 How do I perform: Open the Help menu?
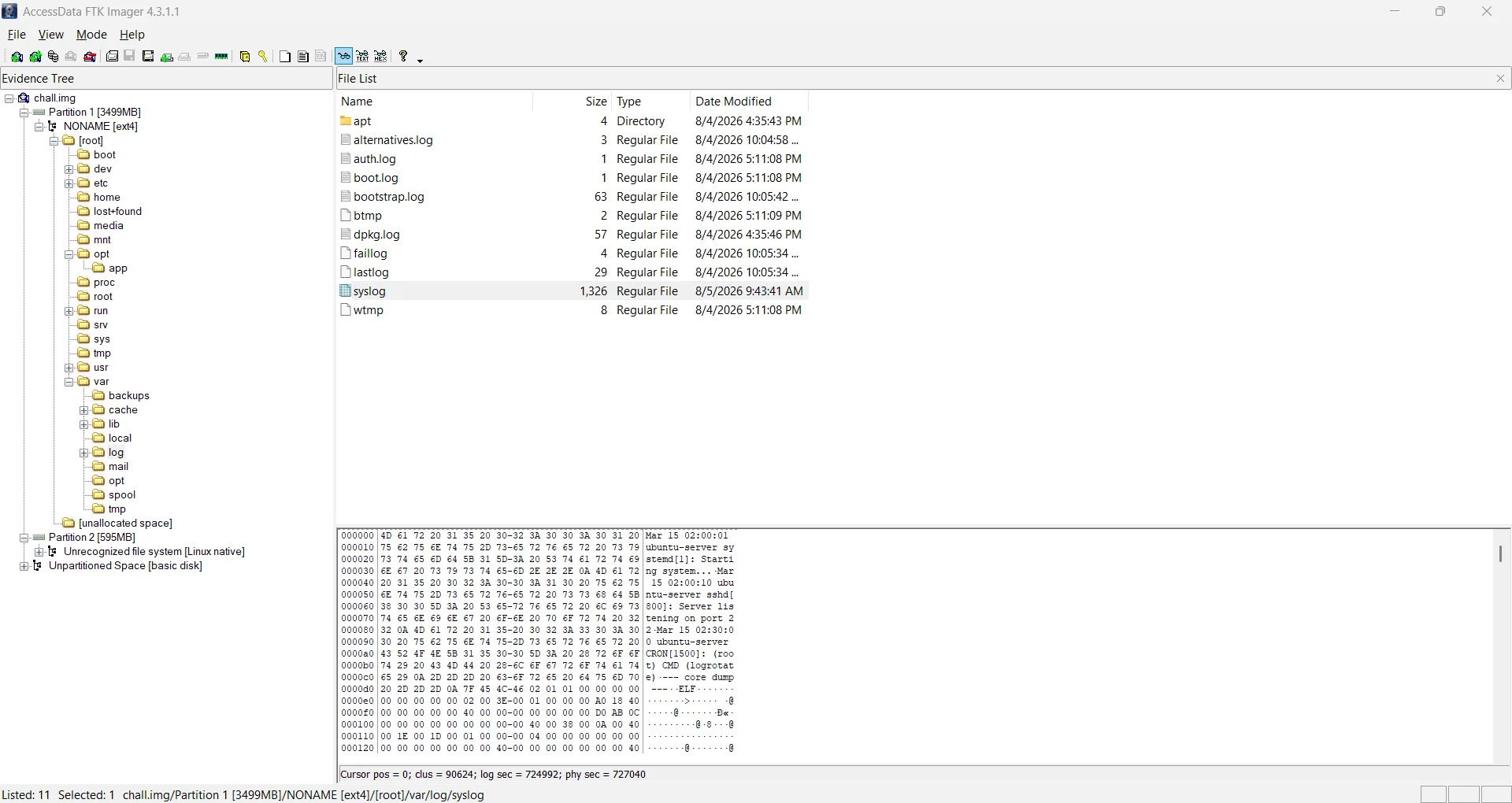tap(132, 35)
